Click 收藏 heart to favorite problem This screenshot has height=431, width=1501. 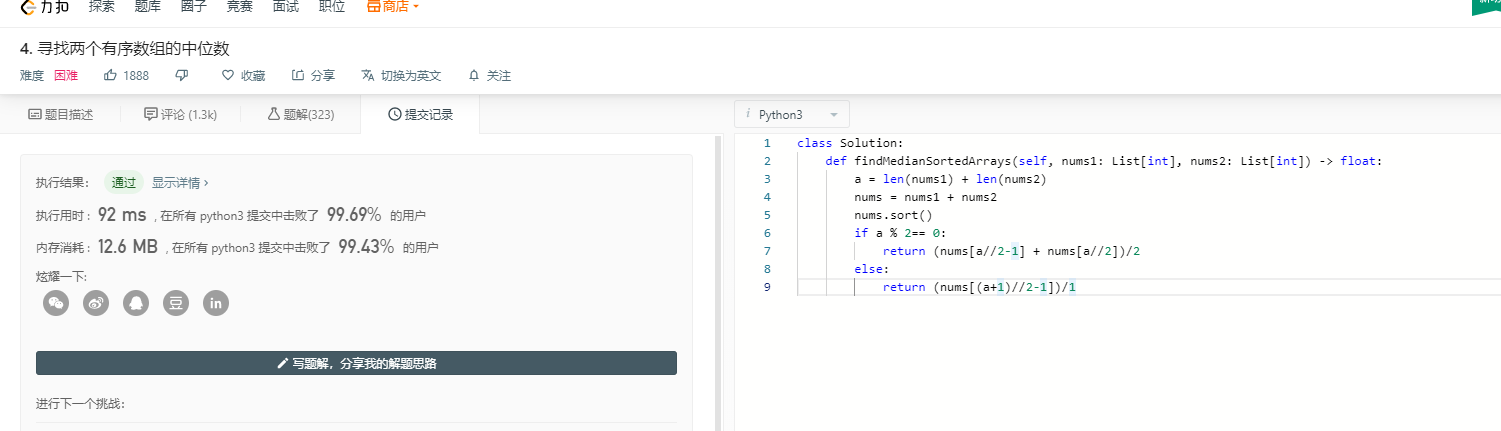coord(243,75)
